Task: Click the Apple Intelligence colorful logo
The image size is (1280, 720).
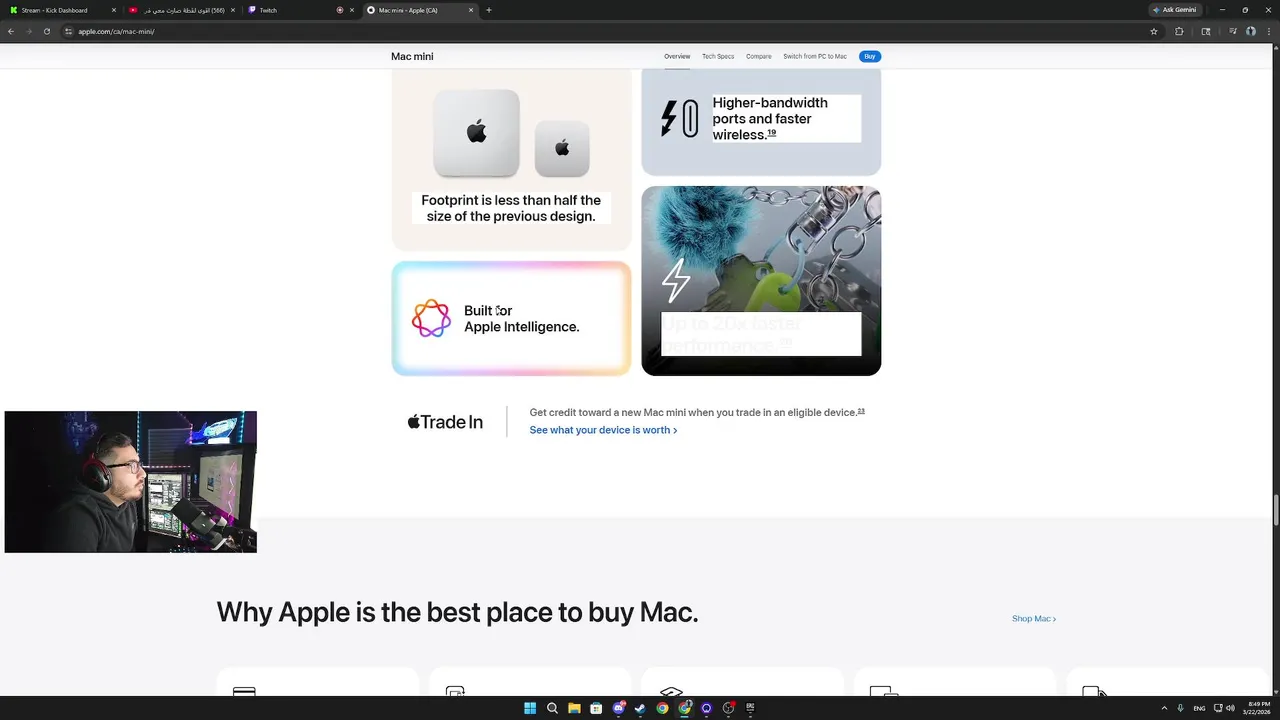Action: coord(431,318)
